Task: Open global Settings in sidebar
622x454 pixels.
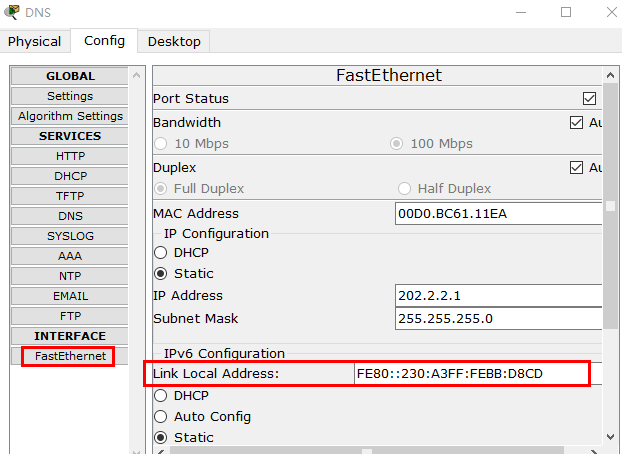Action: point(70,96)
